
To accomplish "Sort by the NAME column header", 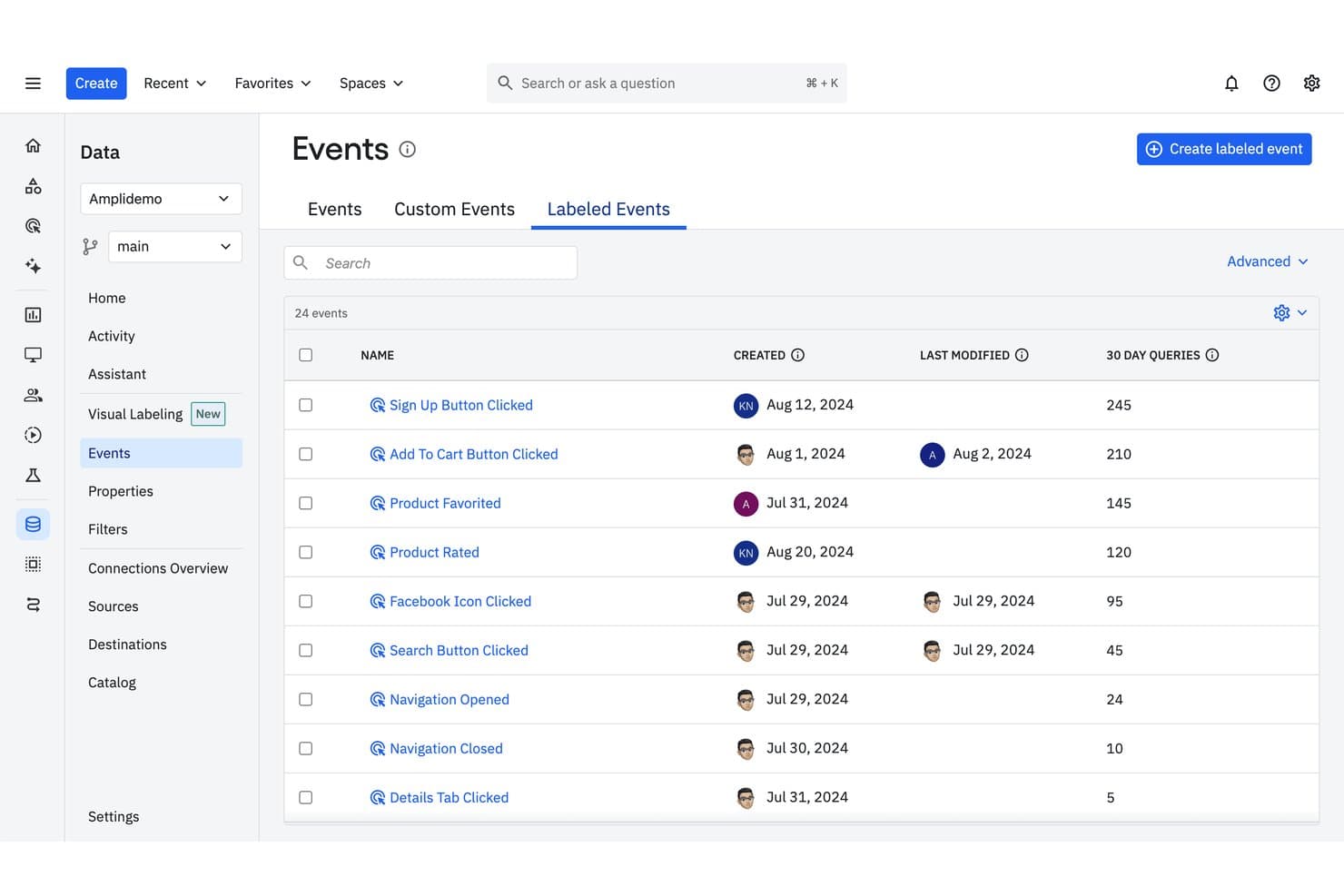I will [x=377, y=355].
